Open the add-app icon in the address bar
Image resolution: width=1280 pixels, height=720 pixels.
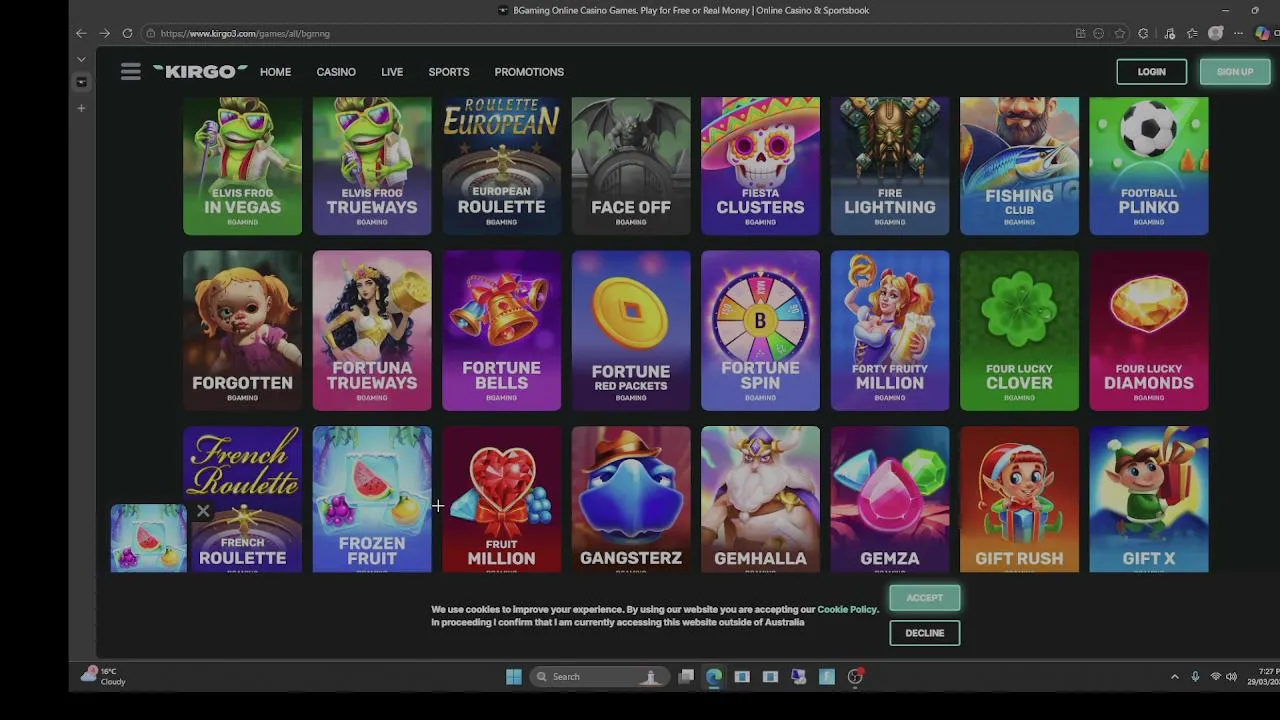tap(1080, 33)
